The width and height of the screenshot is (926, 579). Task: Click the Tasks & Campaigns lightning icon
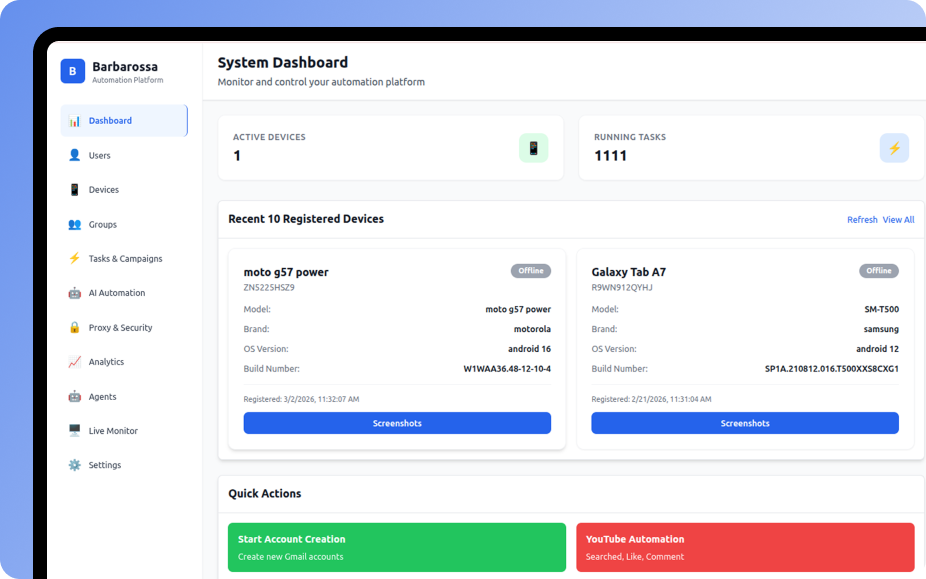pos(74,258)
